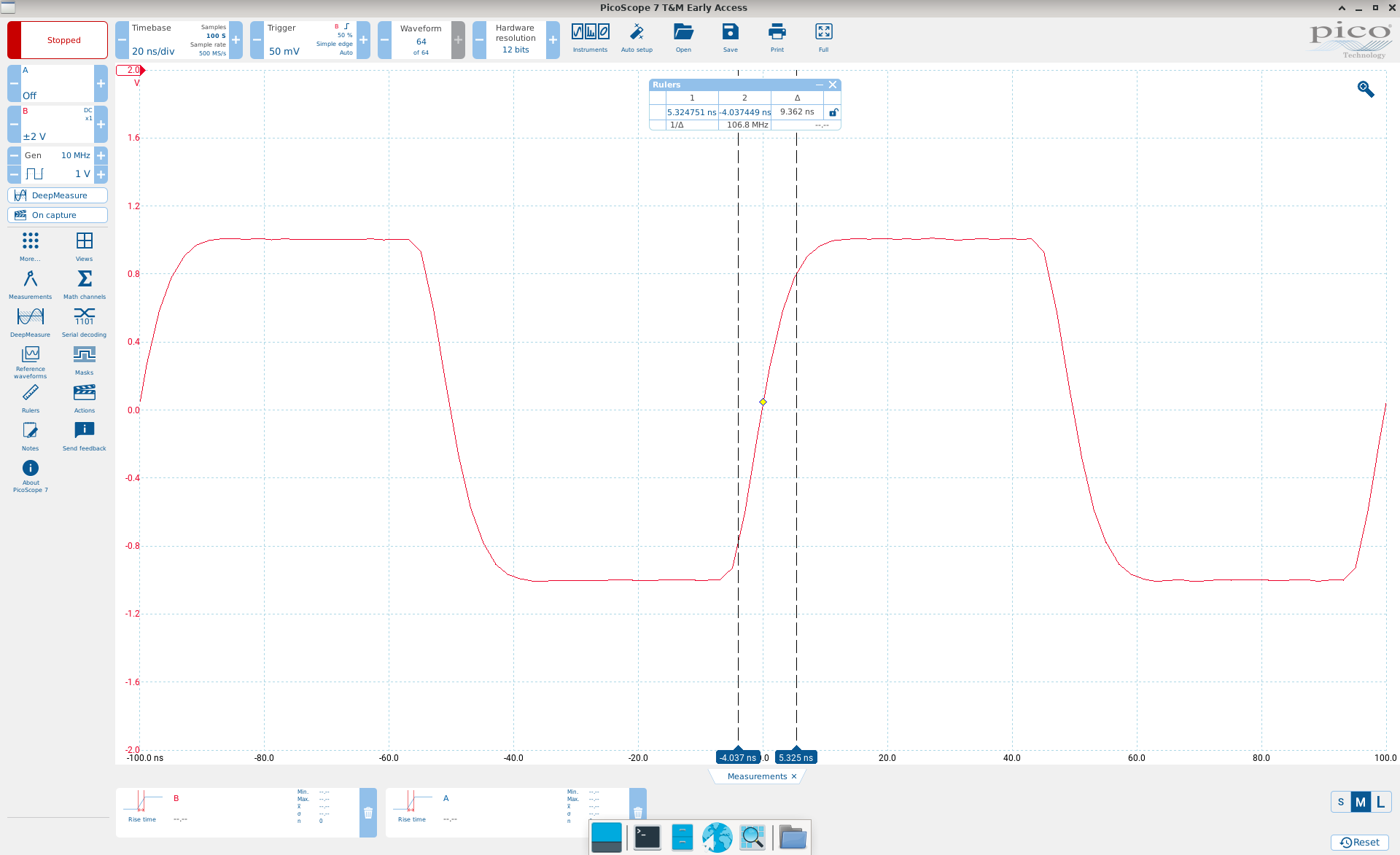1400x855 pixels.
Task: Open the Actions tool
Action: pos(85,398)
